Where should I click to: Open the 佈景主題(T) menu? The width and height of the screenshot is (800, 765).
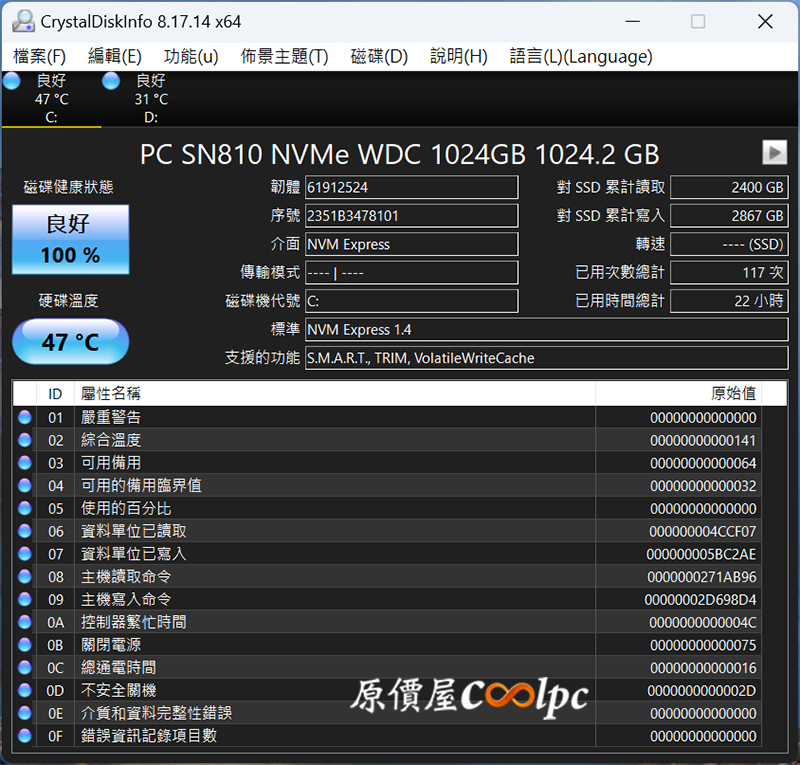tap(284, 56)
